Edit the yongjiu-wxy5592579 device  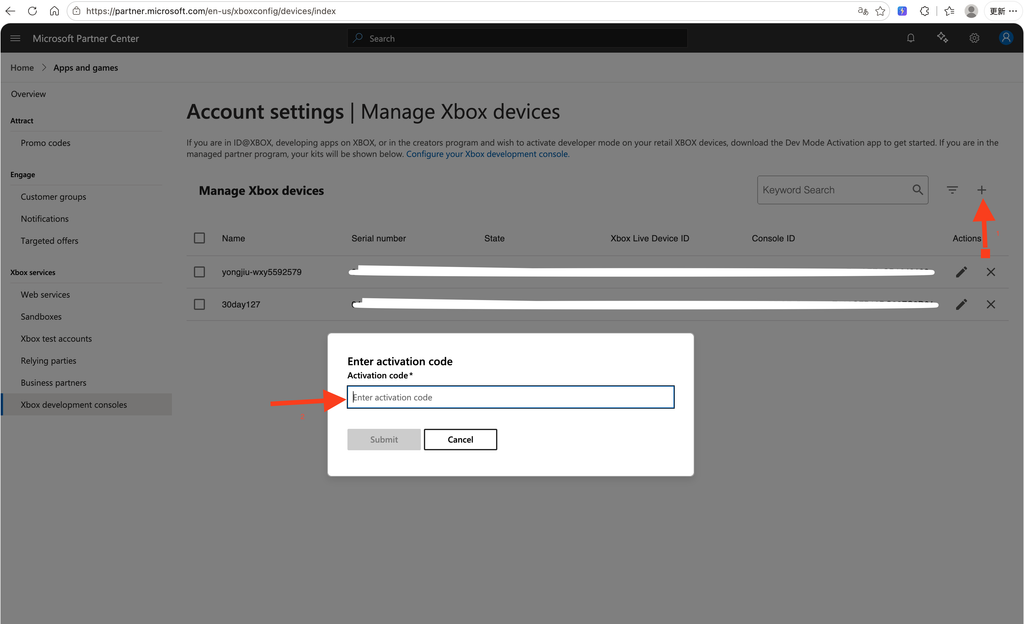961,272
